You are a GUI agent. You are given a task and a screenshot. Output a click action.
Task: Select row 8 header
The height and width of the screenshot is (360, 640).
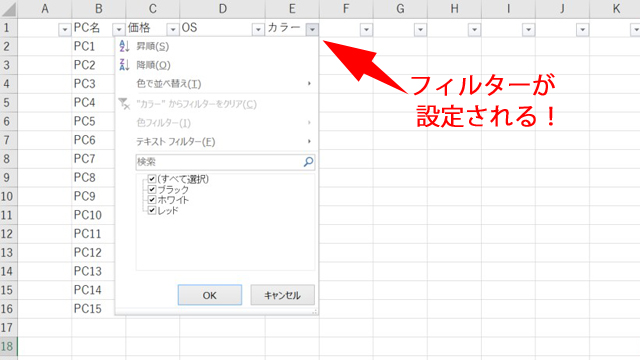9,159
